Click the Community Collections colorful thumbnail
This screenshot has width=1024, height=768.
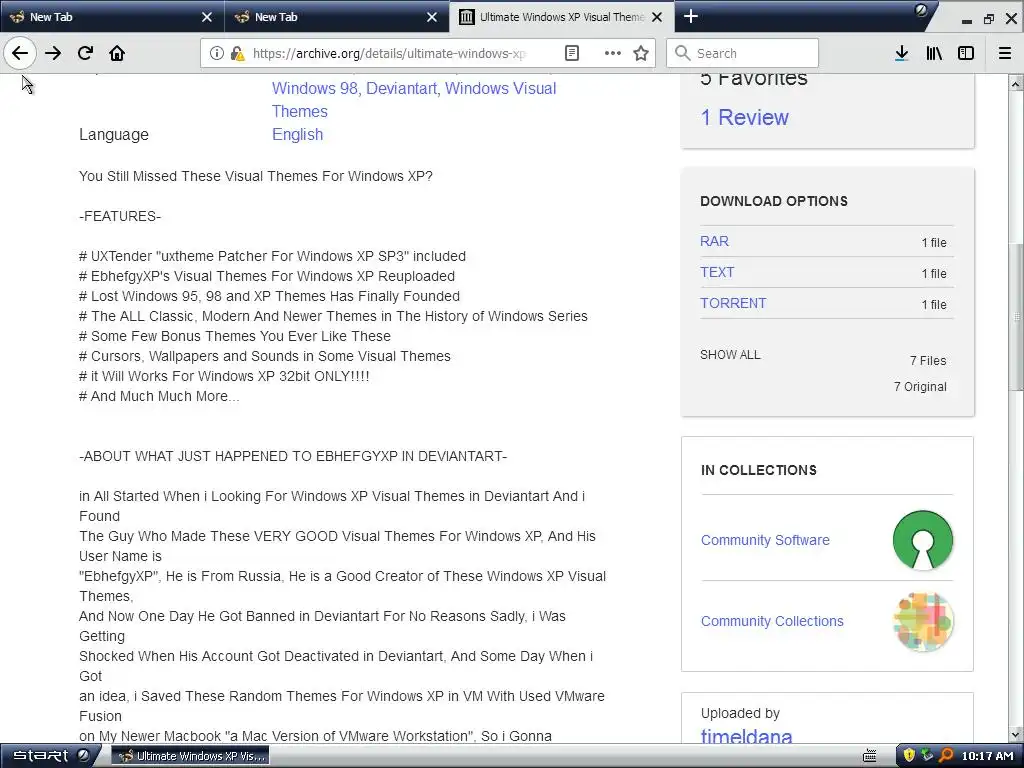click(923, 621)
